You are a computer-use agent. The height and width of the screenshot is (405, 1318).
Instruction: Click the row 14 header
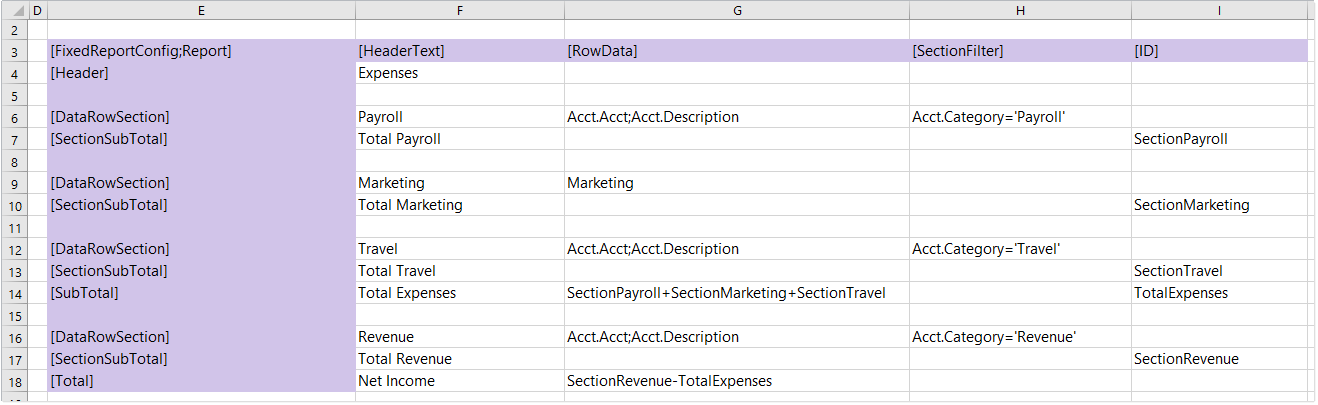(14, 293)
